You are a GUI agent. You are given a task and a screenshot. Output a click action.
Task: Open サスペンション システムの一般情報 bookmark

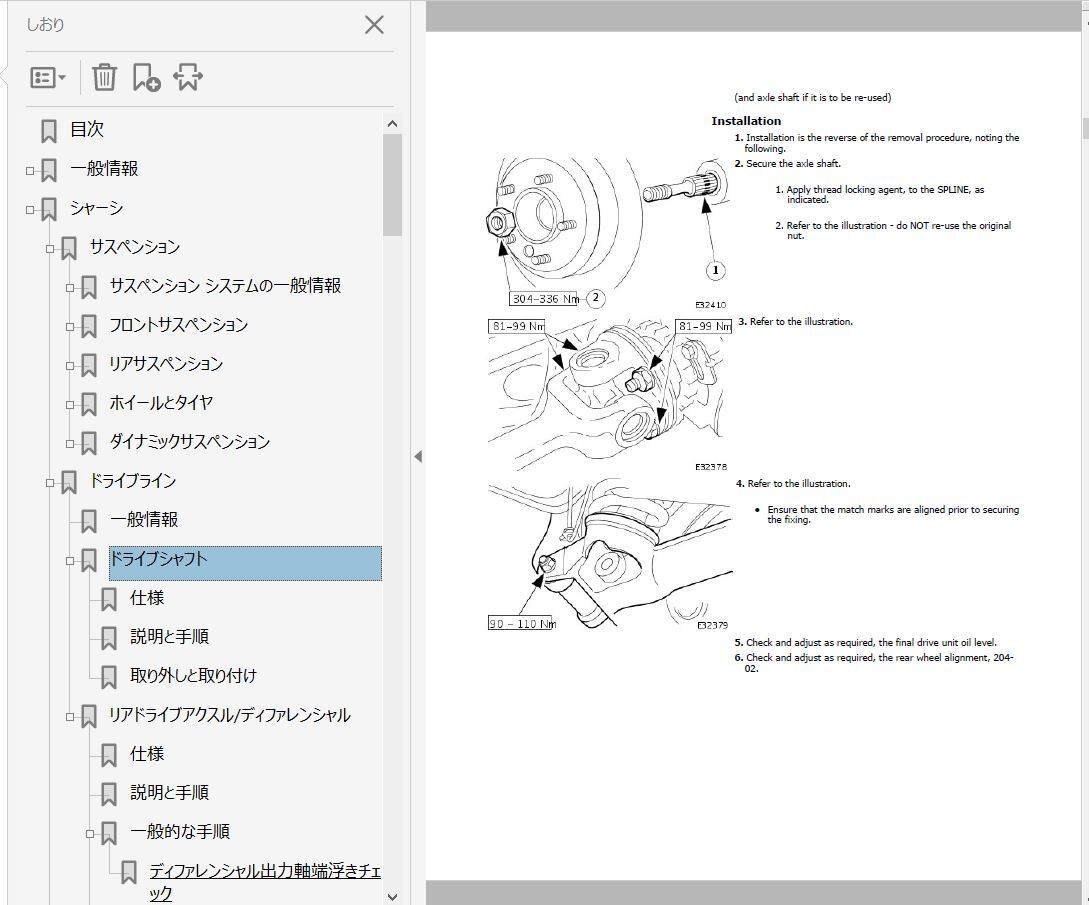[x=225, y=285]
